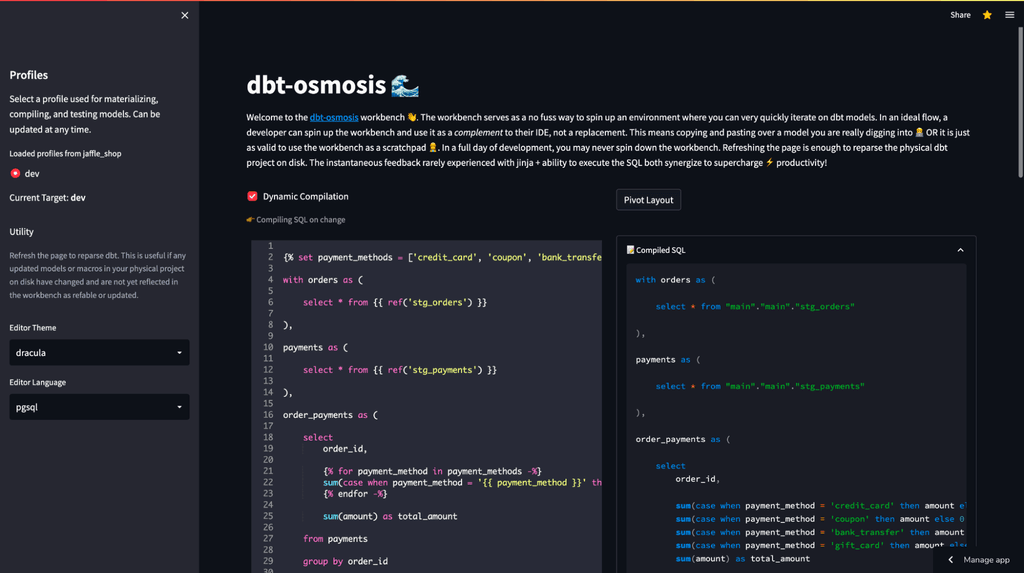Click the dbt-osmosis page heading
The width and height of the screenshot is (1024, 573).
pos(315,86)
